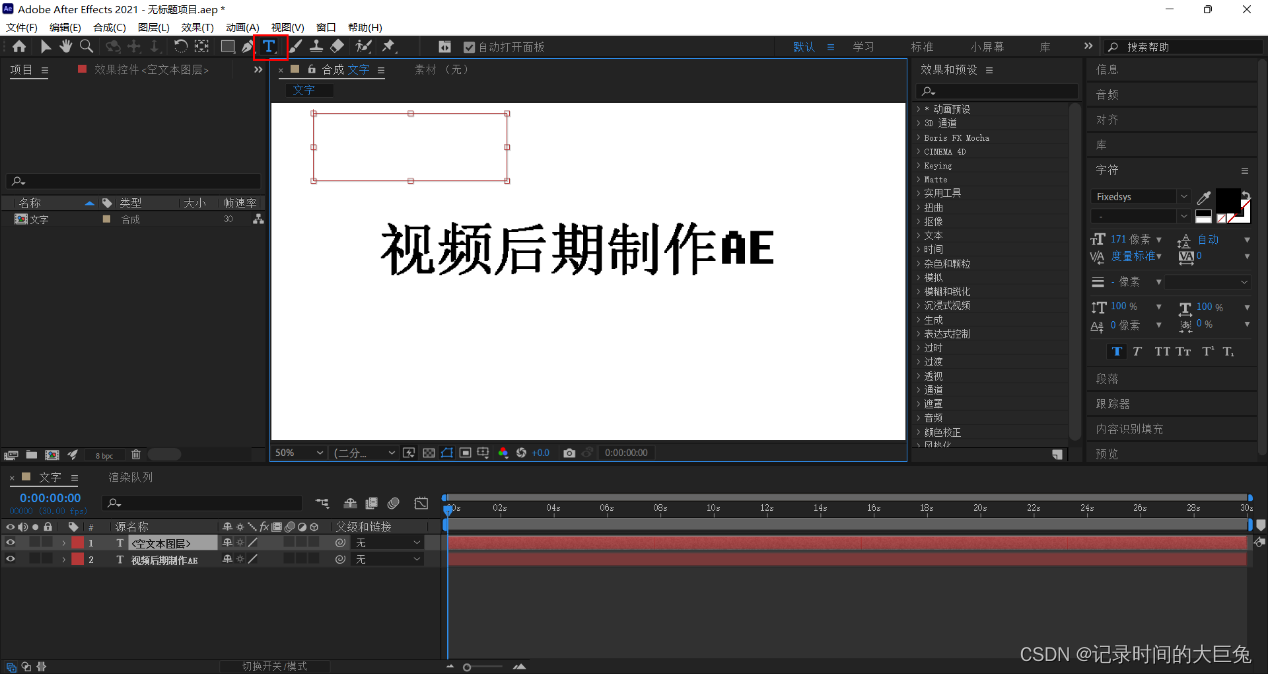Open the Fixedsys font family dropdown
The image size is (1268, 674).
1140,197
